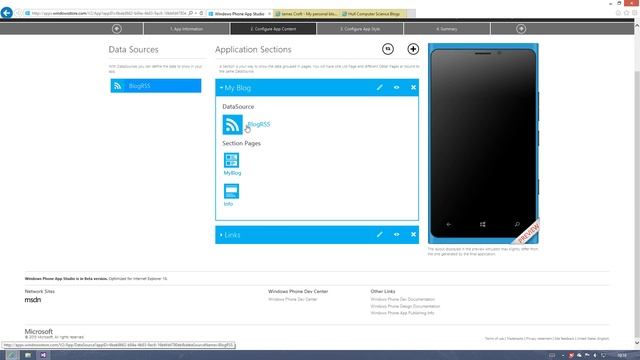The image size is (640, 360).
Task: Tap the back arrow on phone preview
Action: point(449,224)
